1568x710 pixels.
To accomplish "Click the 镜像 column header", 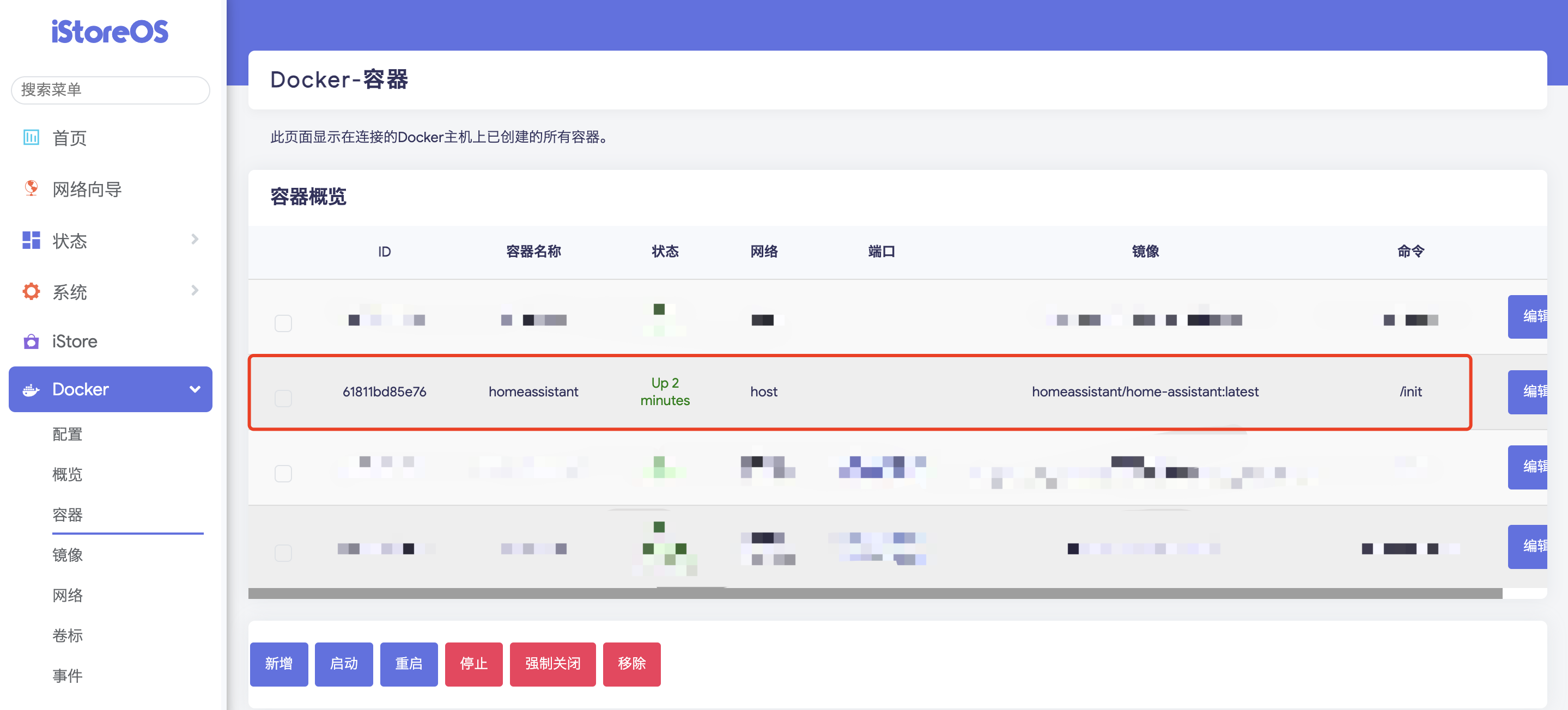I will click(x=1145, y=252).
